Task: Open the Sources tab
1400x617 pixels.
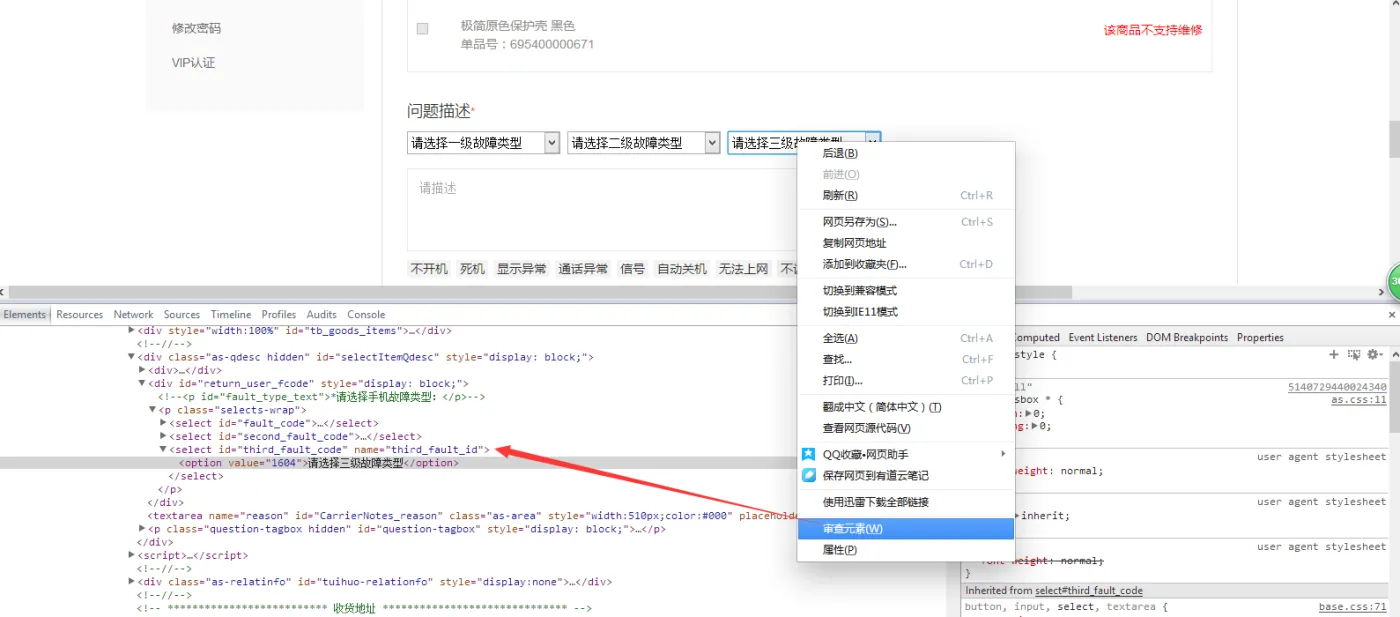Action: point(182,314)
